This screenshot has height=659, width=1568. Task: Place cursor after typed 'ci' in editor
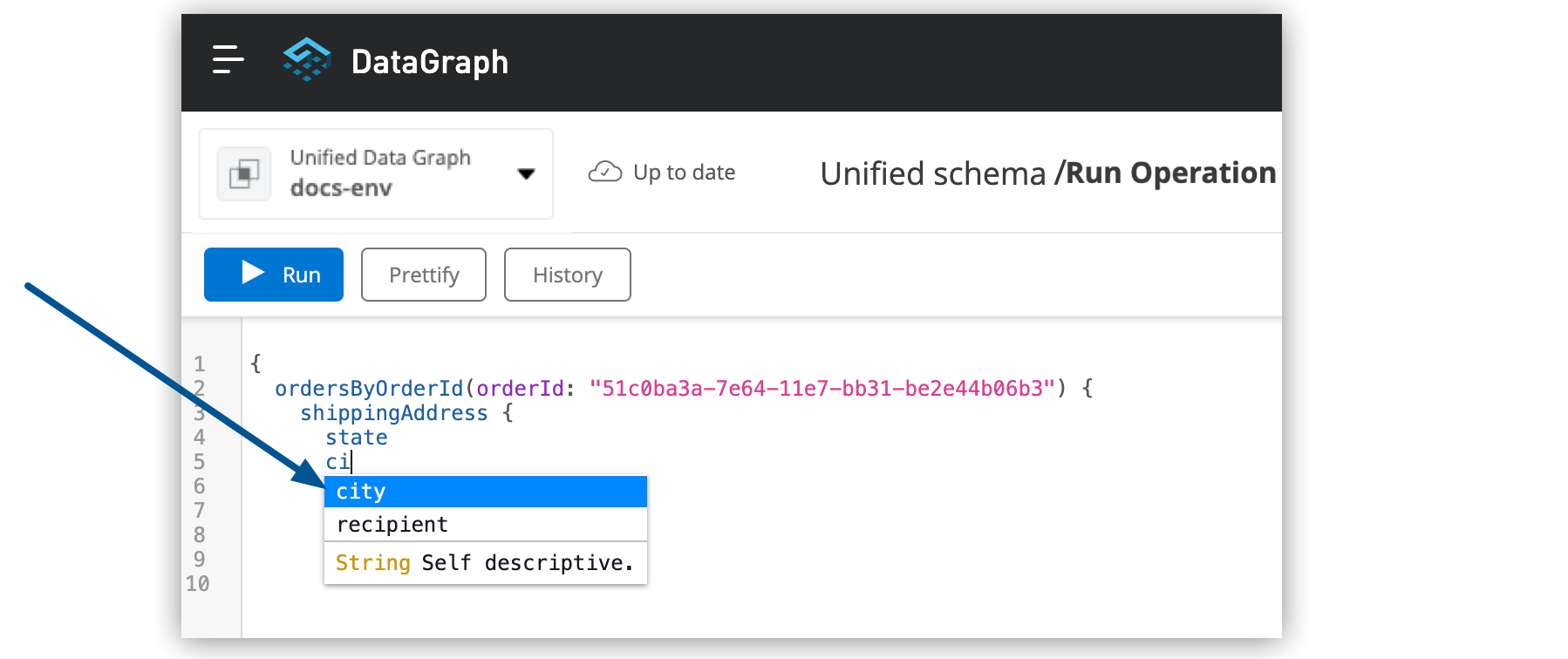351,462
